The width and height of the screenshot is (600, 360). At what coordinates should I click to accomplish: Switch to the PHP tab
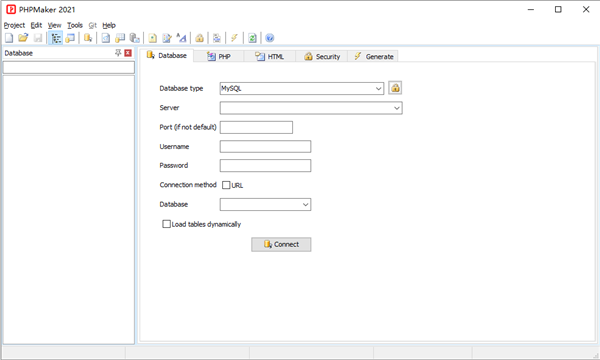coord(218,56)
